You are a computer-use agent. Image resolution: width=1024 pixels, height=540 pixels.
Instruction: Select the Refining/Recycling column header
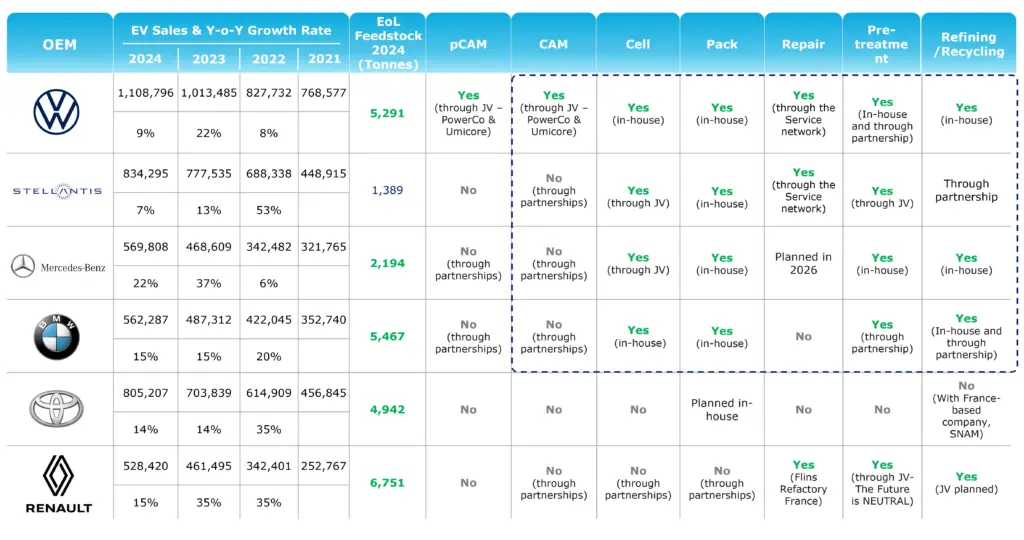click(968, 44)
